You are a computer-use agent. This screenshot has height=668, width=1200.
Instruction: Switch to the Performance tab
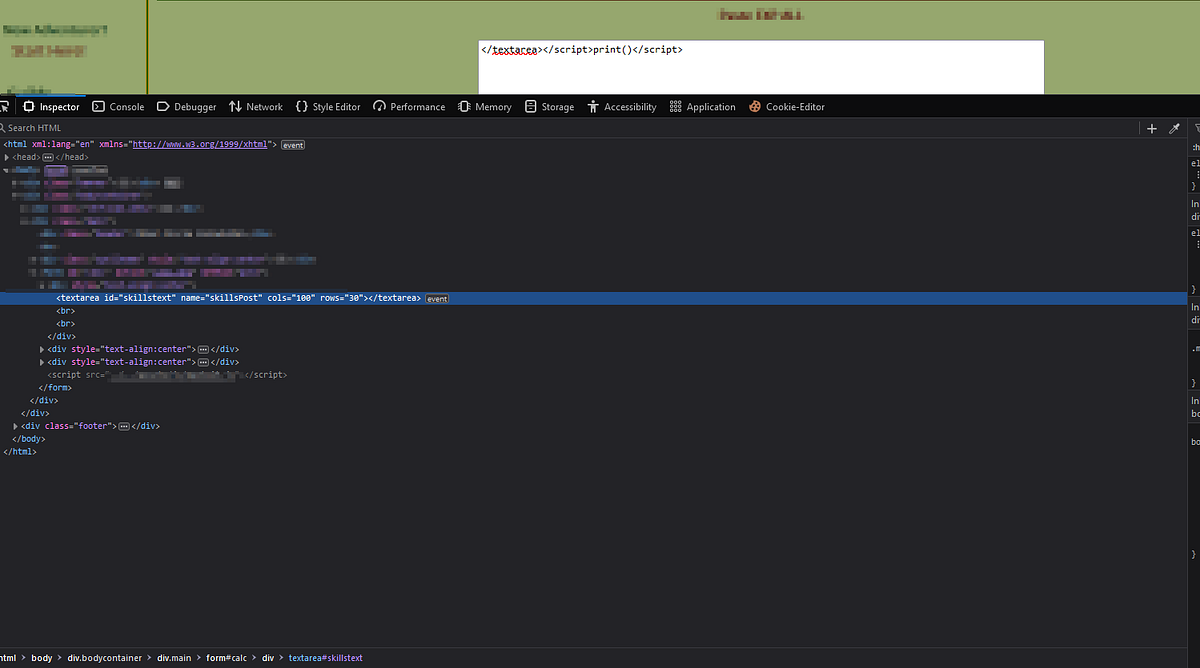click(409, 107)
